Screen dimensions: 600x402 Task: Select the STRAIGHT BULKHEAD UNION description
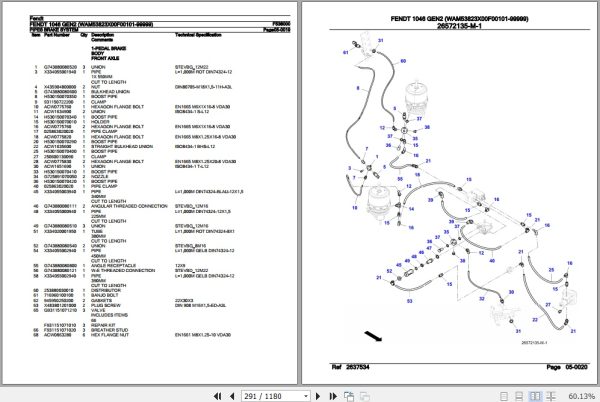point(122,146)
